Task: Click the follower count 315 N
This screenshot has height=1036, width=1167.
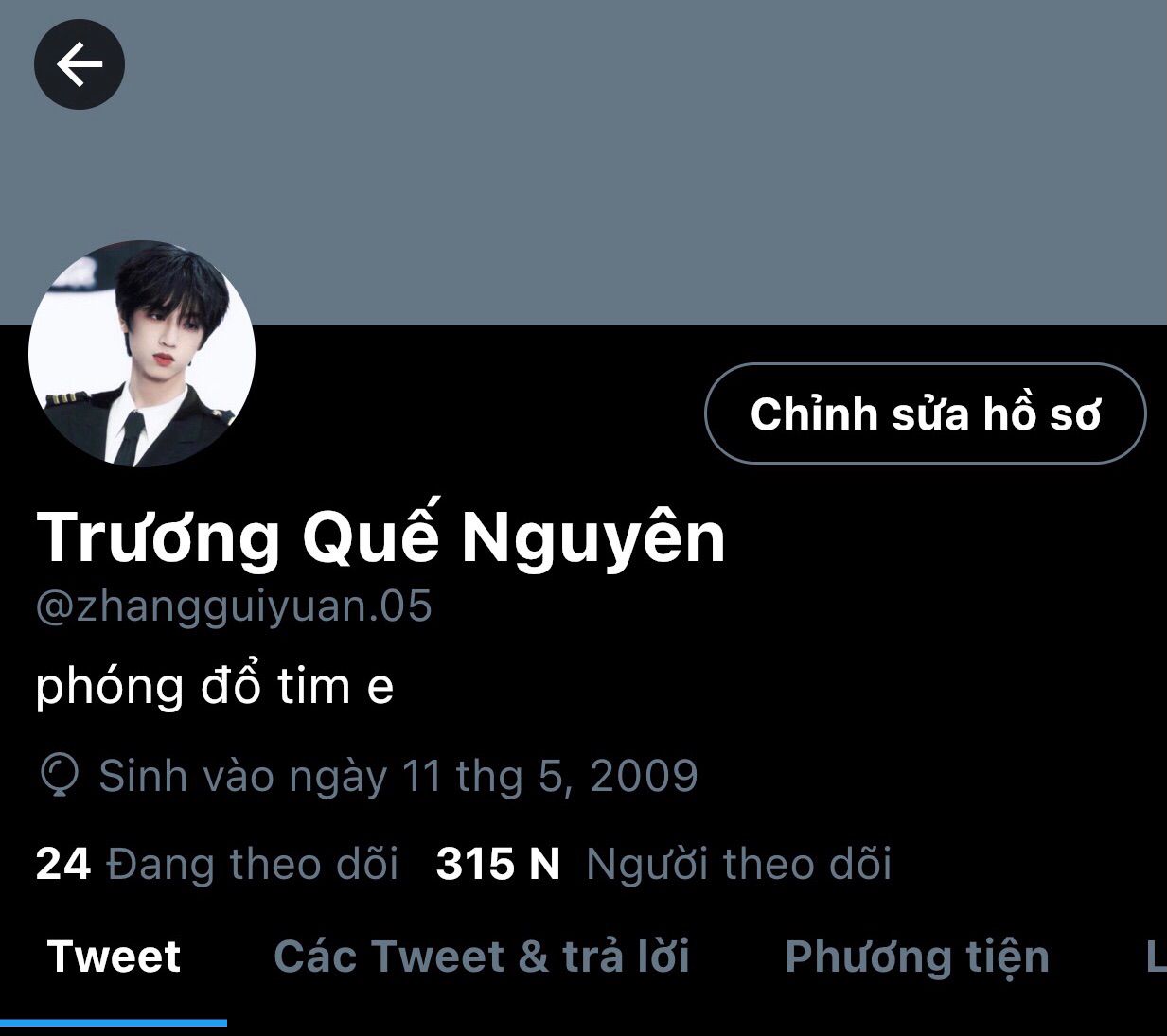Action: click(x=498, y=864)
